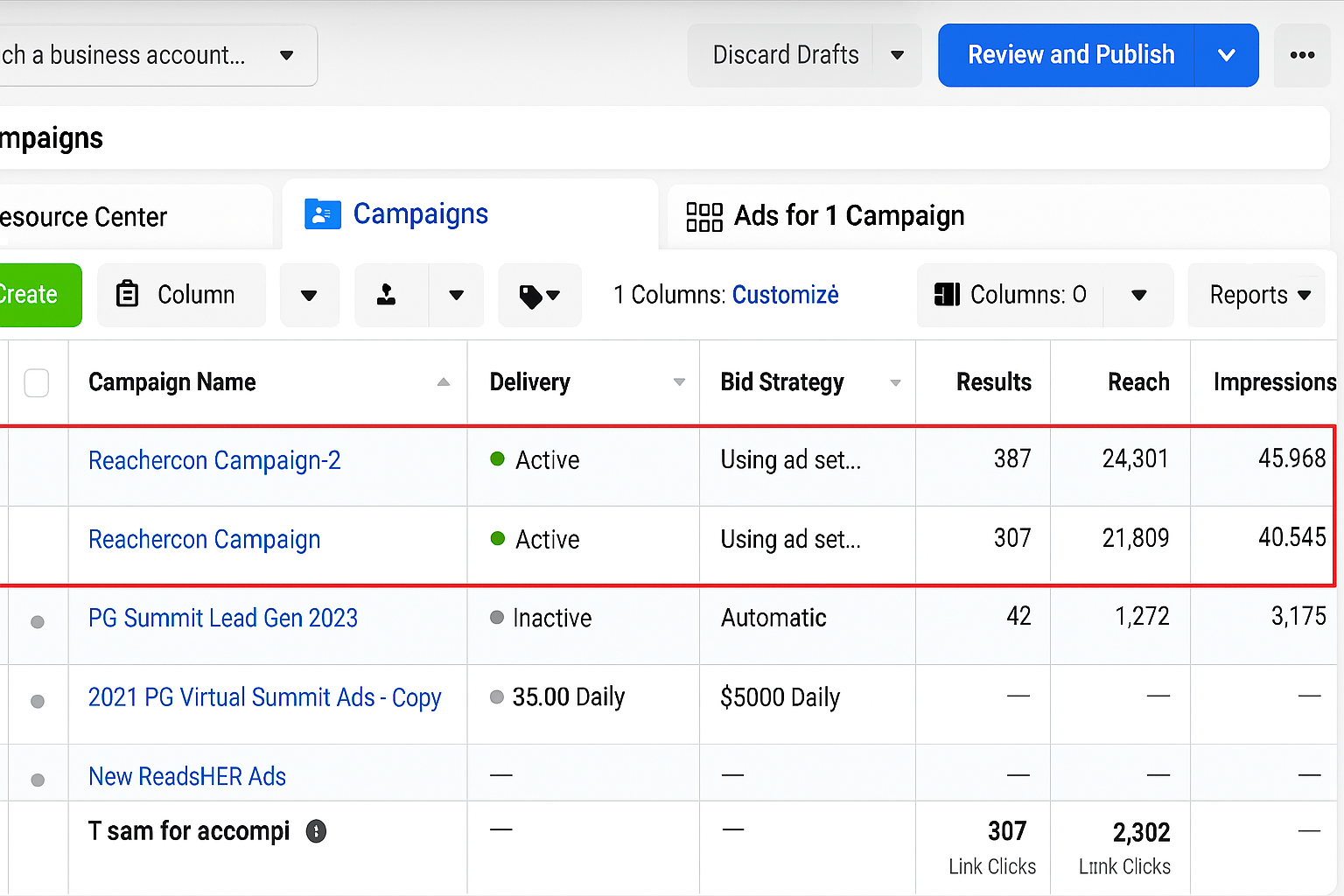Click the Delivery column header label
The height and width of the screenshot is (896, 1344).
pos(530,382)
